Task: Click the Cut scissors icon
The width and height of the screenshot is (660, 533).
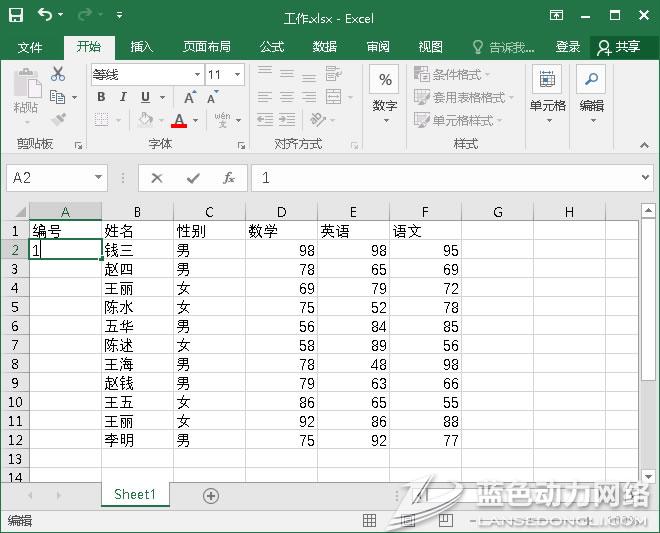Action: (58, 74)
